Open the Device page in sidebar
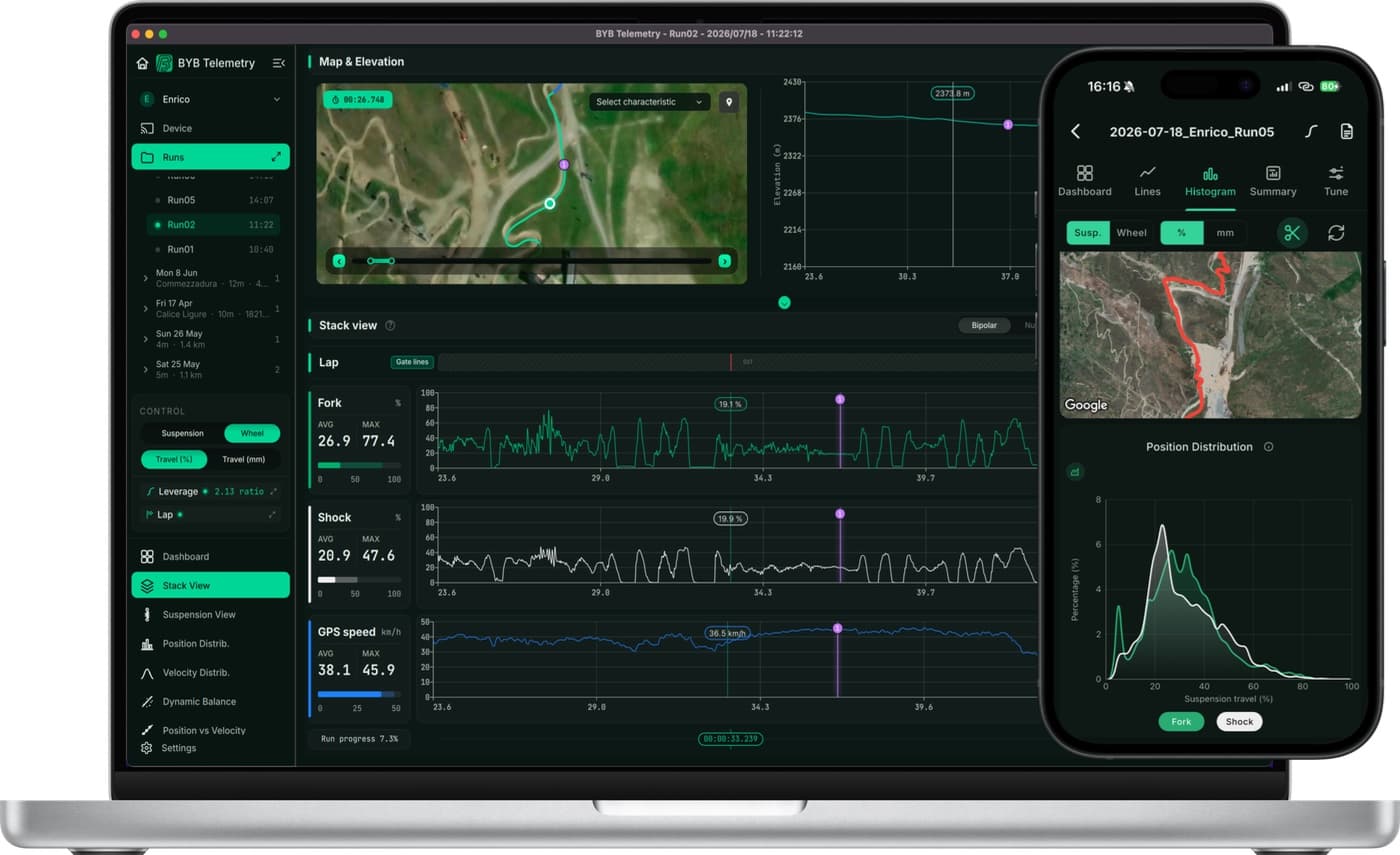This screenshot has width=1400, height=855. [x=210, y=128]
